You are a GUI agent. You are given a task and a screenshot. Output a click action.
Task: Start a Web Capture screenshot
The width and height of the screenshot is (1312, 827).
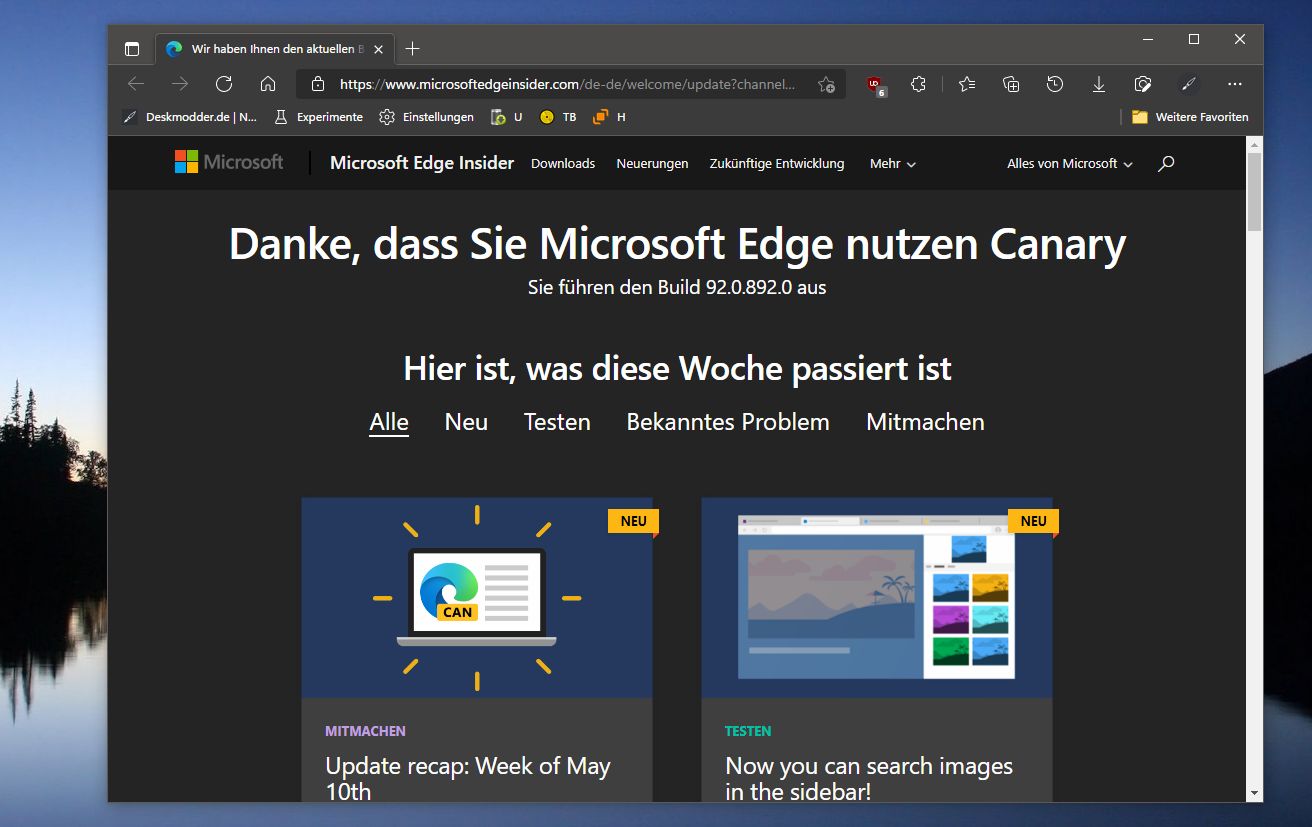tap(1142, 84)
